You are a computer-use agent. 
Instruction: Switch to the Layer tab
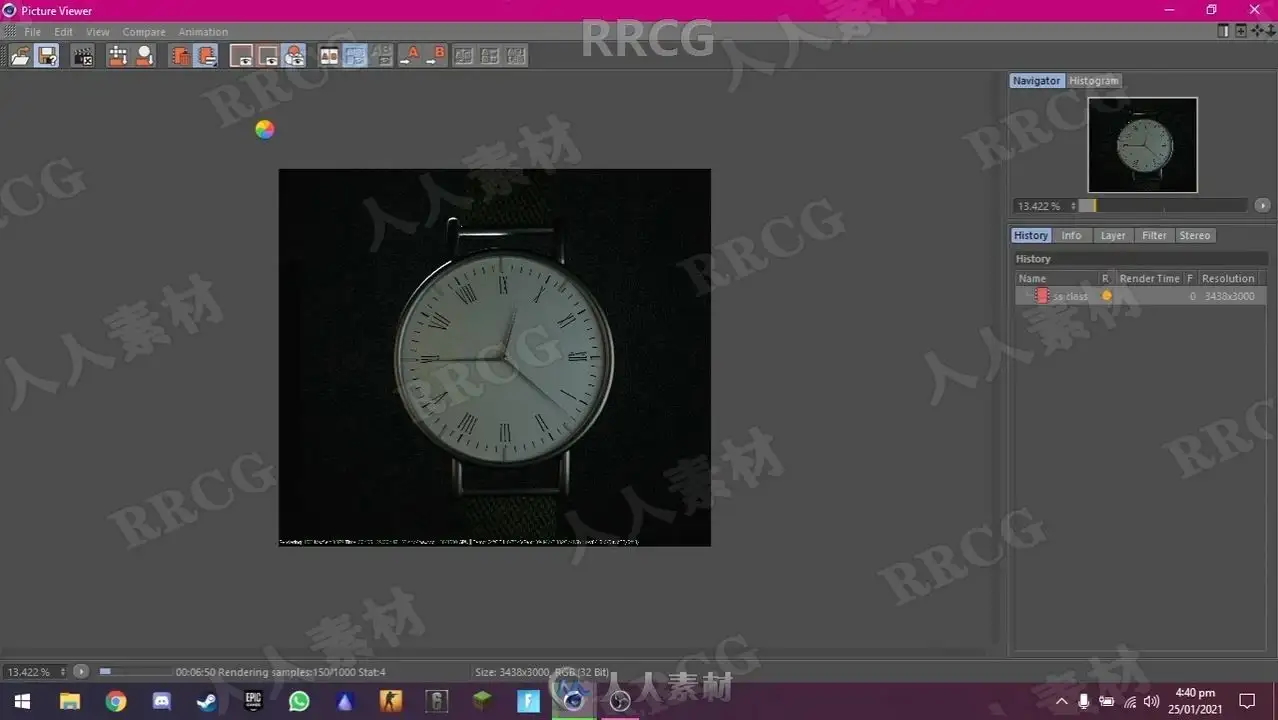[1113, 236]
